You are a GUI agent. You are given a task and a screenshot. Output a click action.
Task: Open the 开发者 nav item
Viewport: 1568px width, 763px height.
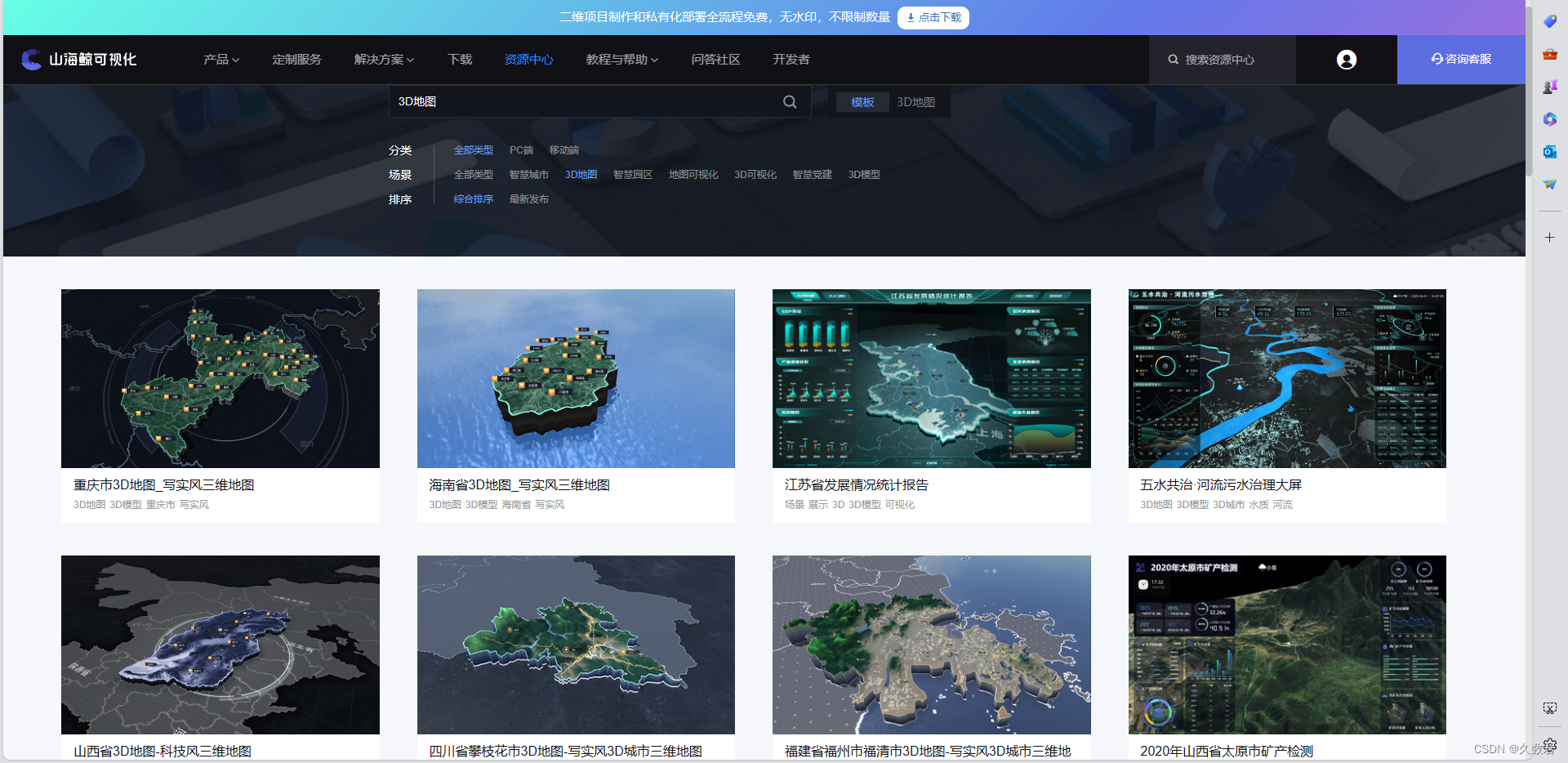[791, 60]
